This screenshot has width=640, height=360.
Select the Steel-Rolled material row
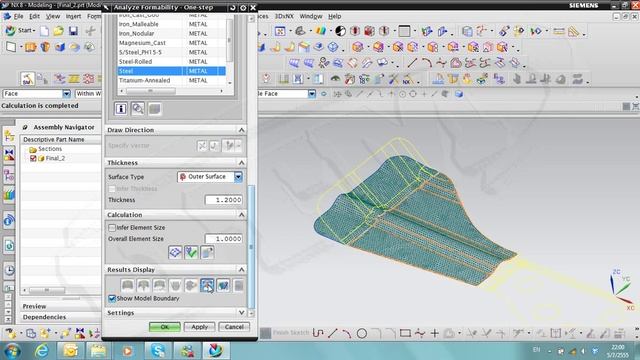171,62
